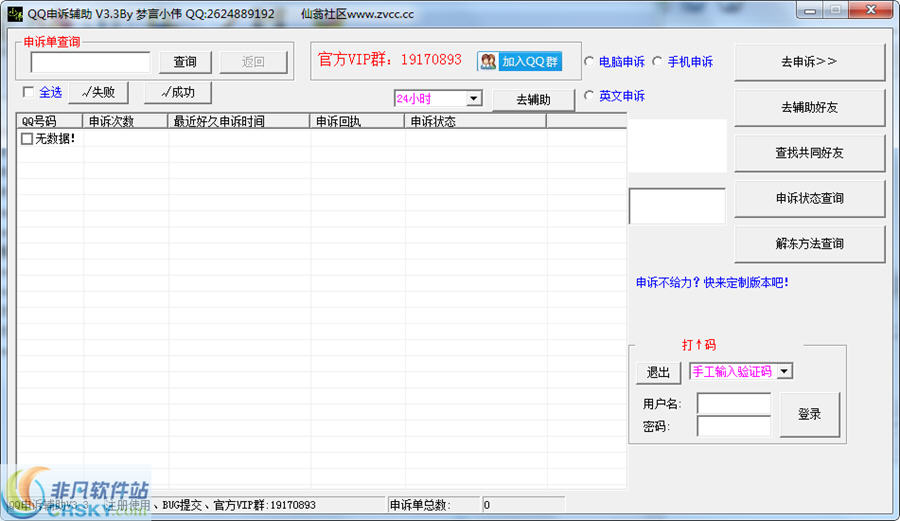Click the 密码 input field
900x521 pixels.
[x=734, y=426]
